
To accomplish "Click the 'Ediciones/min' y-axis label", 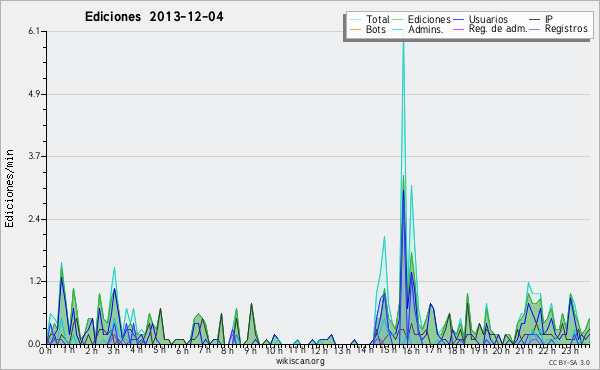I will pos(9,188).
